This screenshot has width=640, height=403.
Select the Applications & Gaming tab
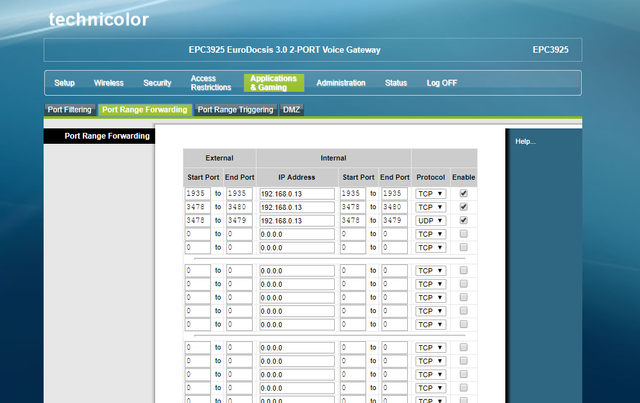[x=274, y=83]
